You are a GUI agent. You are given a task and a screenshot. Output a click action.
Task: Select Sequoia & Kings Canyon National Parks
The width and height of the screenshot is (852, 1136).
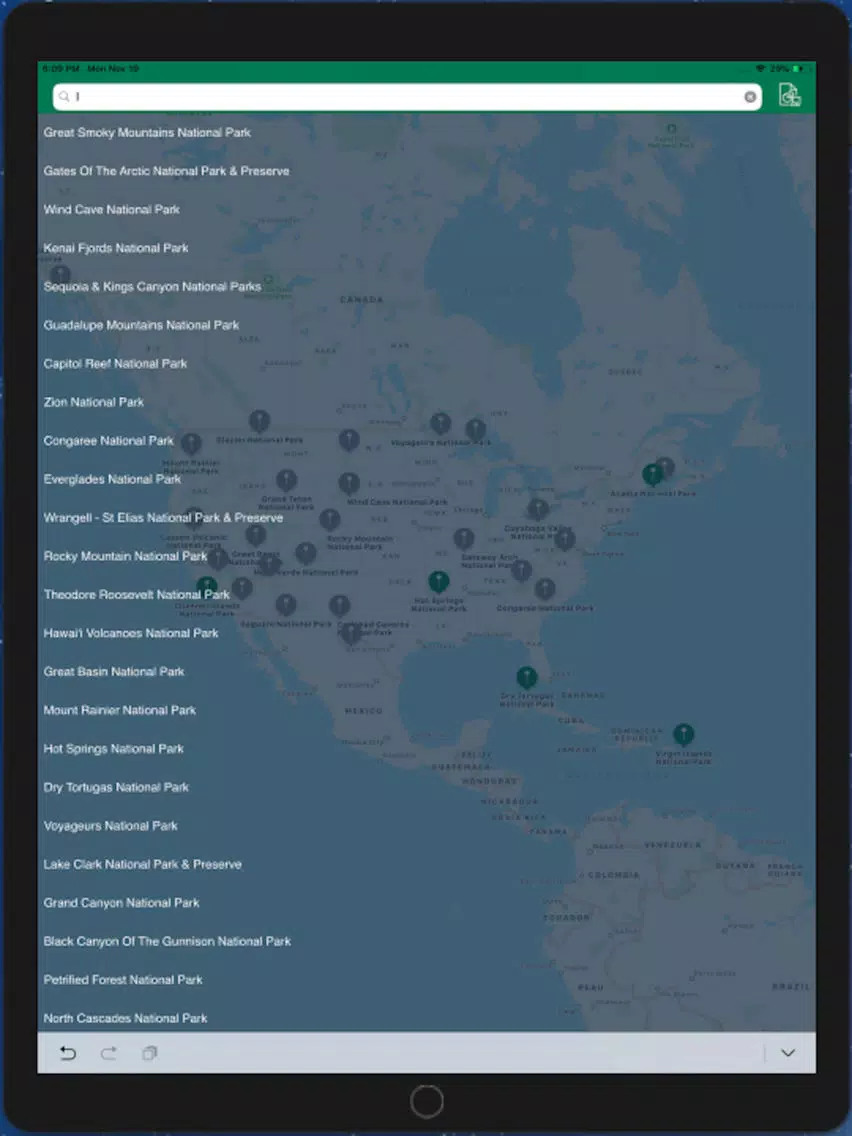pyautogui.click(x=152, y=287)
